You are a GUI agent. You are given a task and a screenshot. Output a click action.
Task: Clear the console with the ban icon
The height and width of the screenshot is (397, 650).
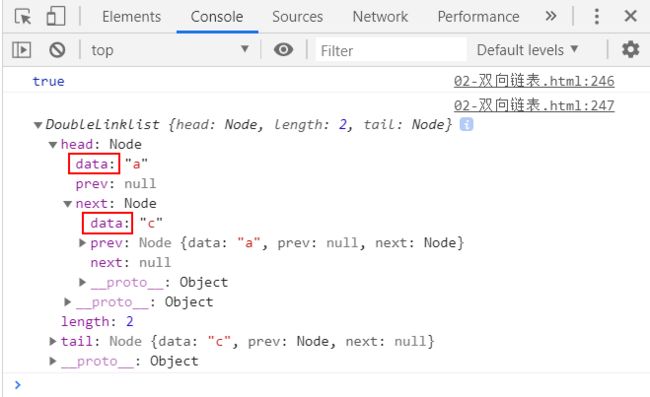(x=57, y=50)
